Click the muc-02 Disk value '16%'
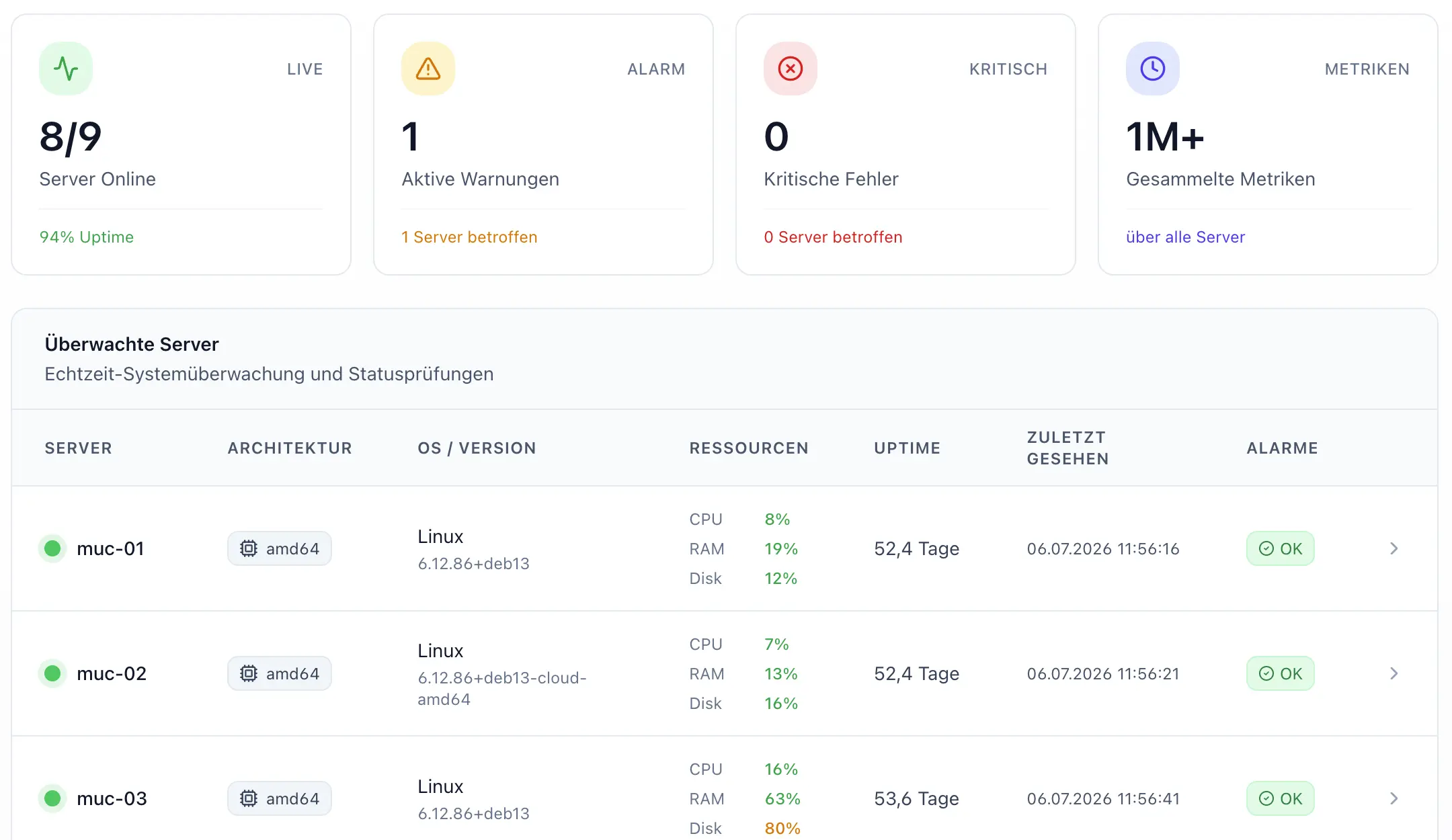 781,704
